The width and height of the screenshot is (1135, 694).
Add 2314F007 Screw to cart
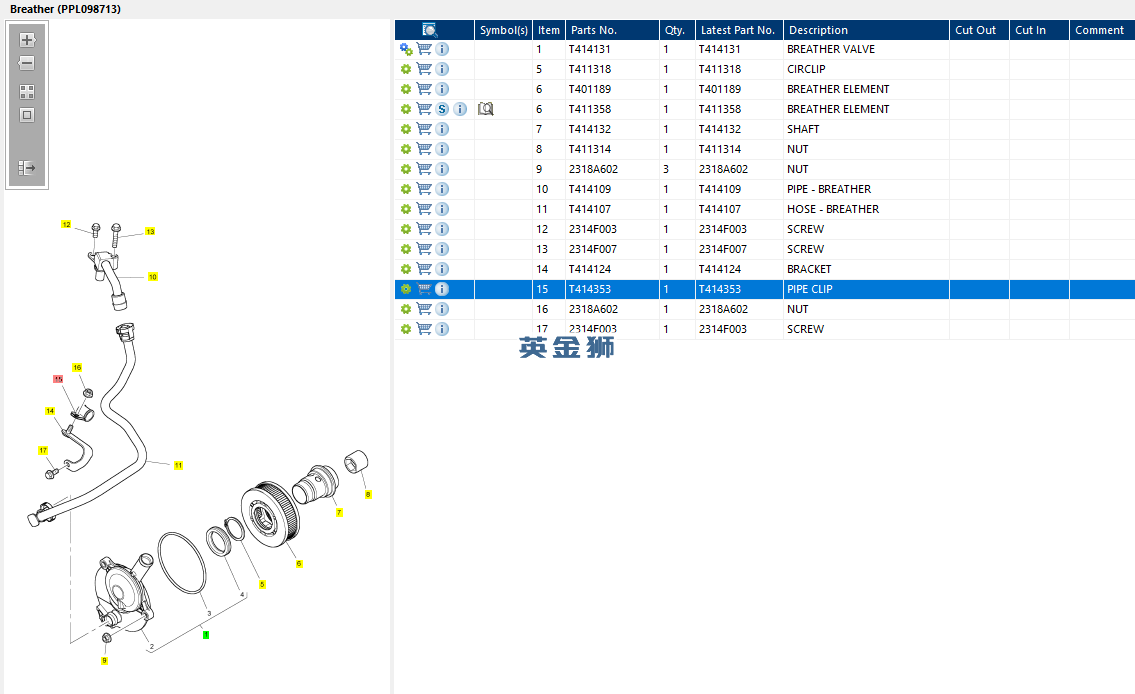point(424,249)
